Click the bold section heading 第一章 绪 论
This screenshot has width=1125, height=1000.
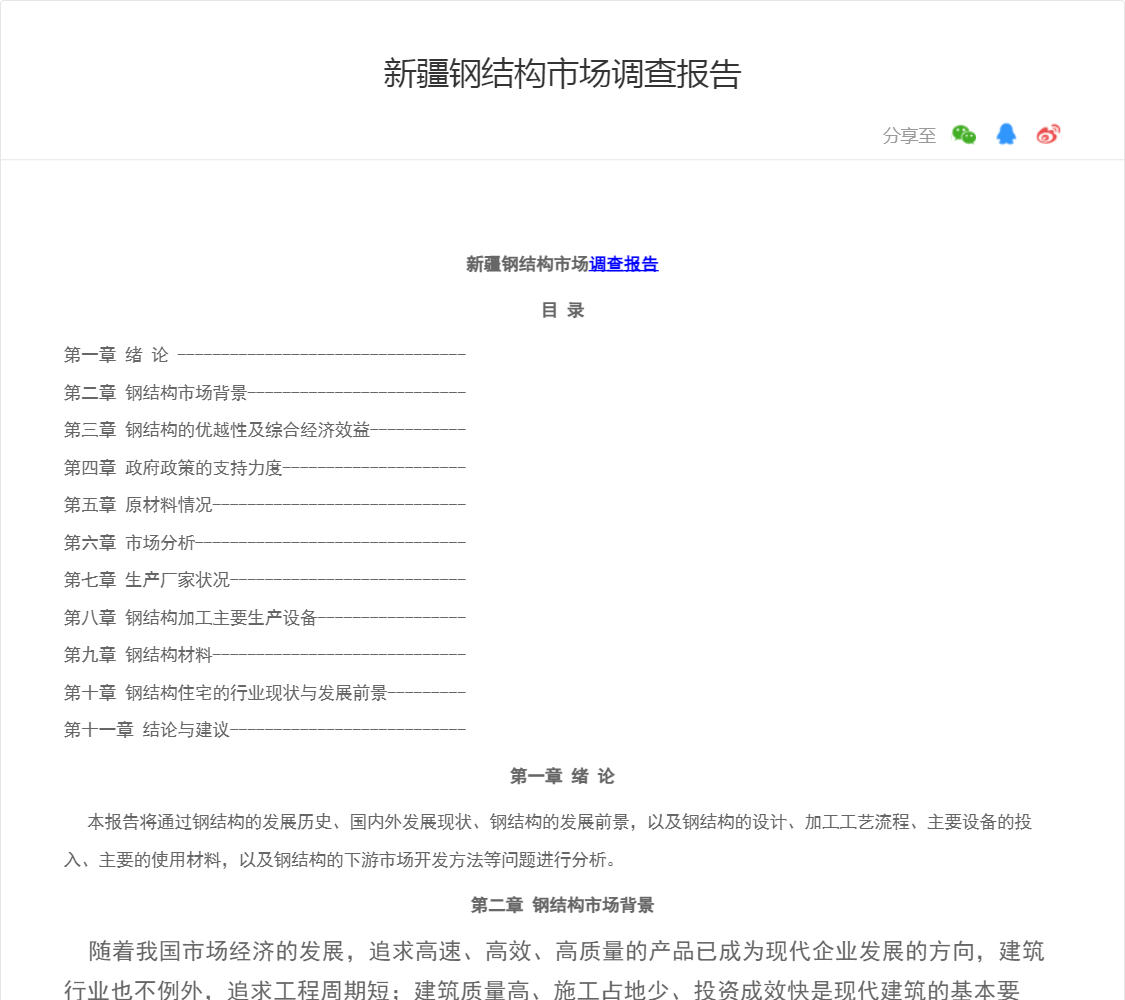[x=562, y=776]
